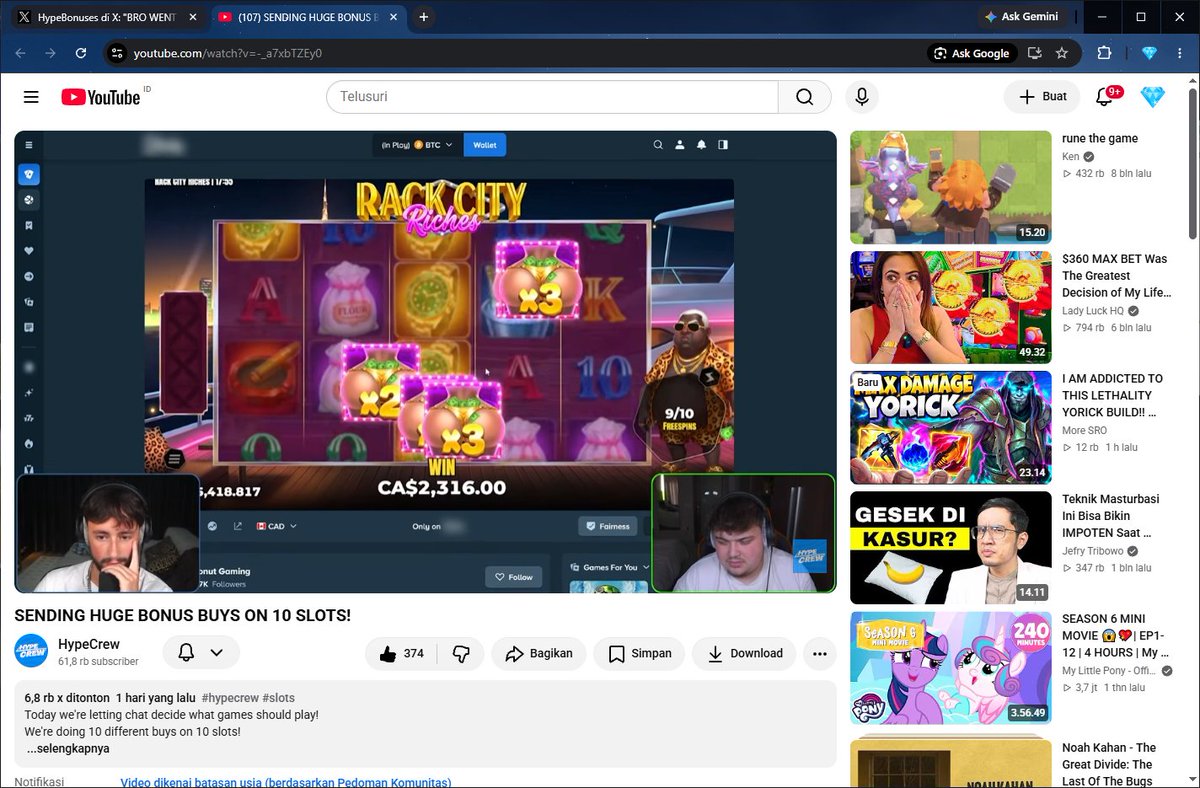Bookmark this page with the star

1062,53
